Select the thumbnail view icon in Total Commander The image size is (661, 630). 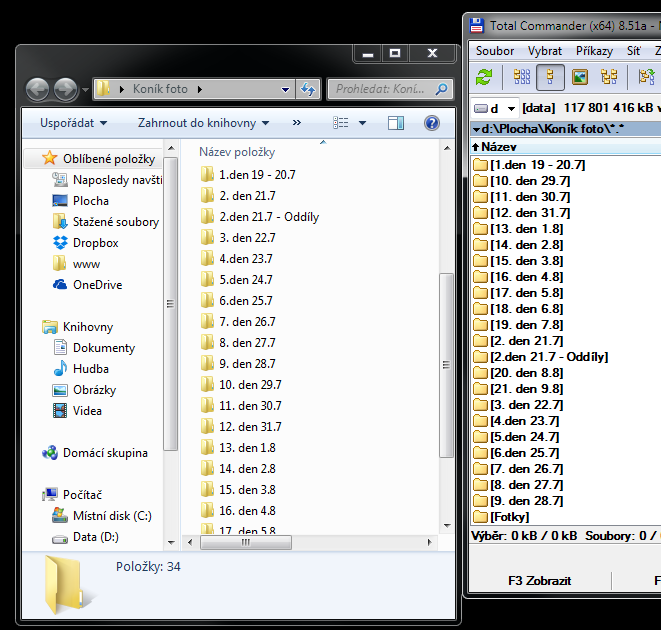point(580,77)
